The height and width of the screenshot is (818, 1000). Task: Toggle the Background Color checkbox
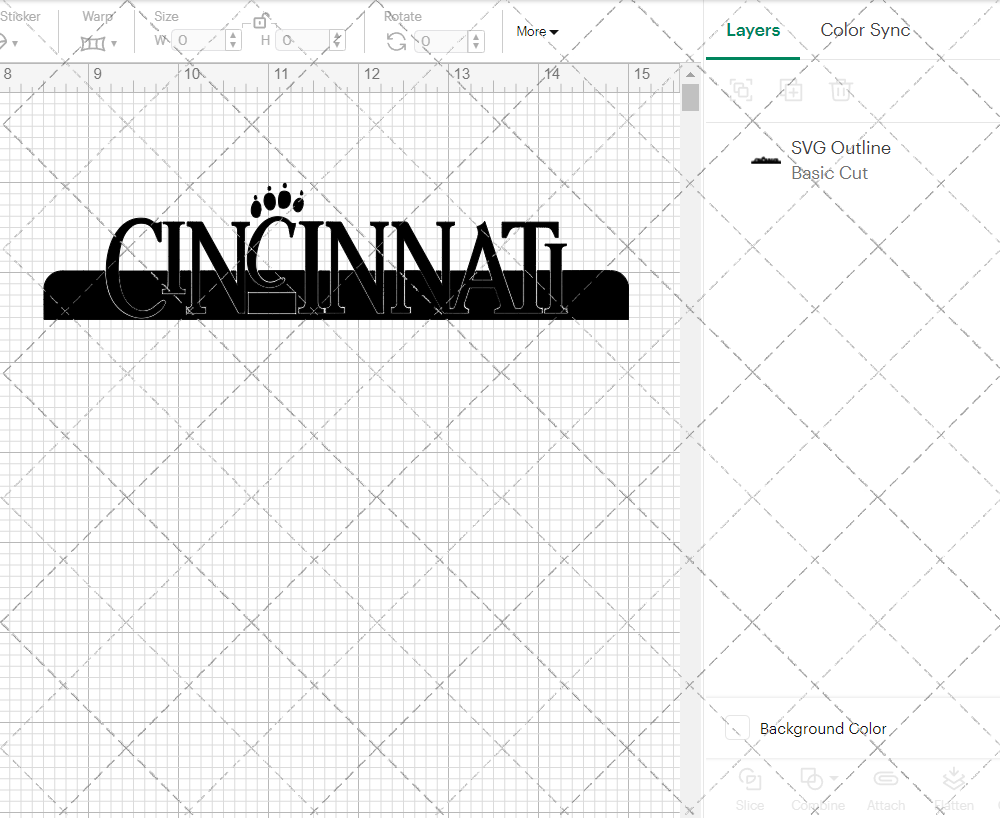[x=736, y=729]
